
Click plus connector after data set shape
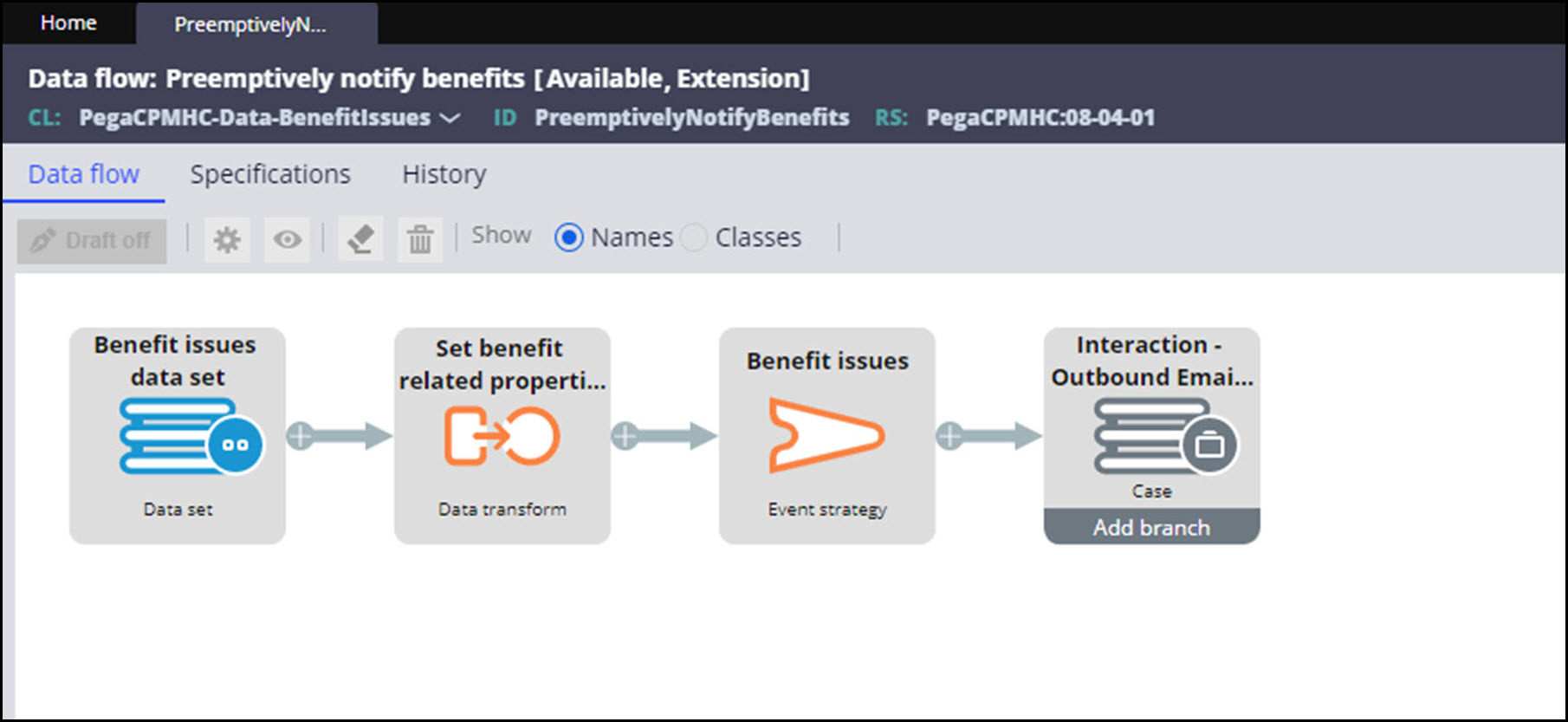tap(300, 436)
